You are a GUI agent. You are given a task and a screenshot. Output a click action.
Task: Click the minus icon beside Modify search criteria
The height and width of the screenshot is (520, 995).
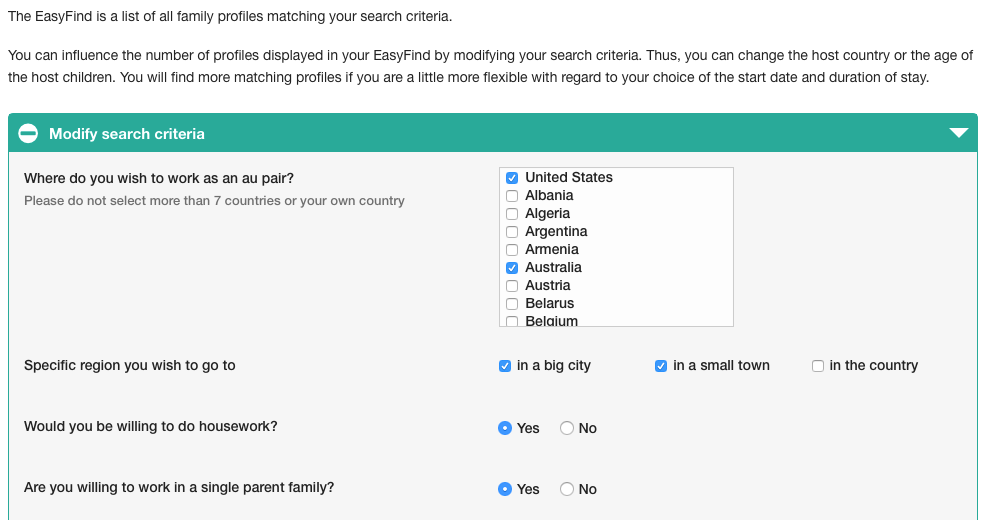click(28, 133)
